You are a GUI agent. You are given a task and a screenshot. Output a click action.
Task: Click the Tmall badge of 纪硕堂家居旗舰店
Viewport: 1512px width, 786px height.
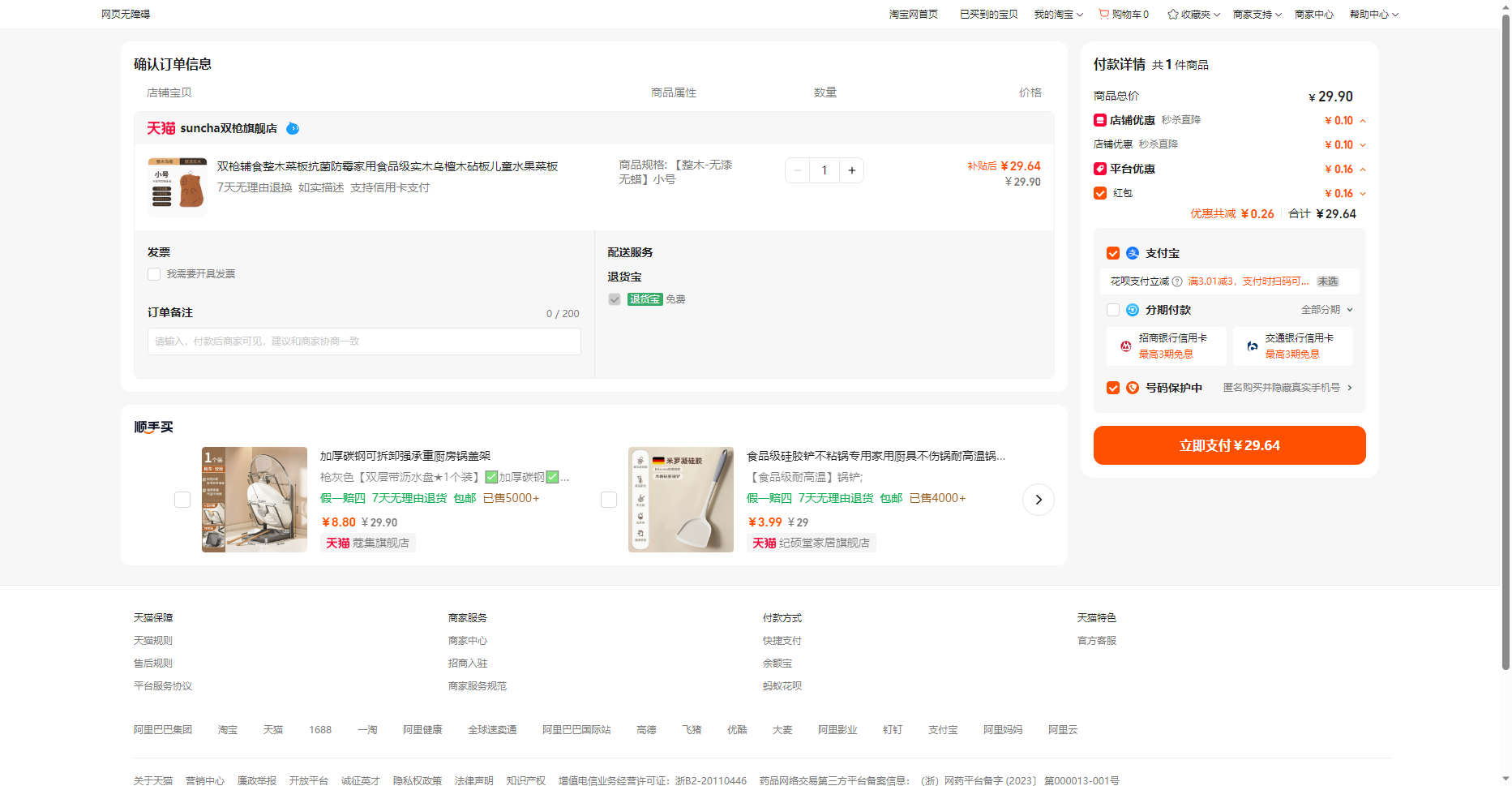pos(765,543)
